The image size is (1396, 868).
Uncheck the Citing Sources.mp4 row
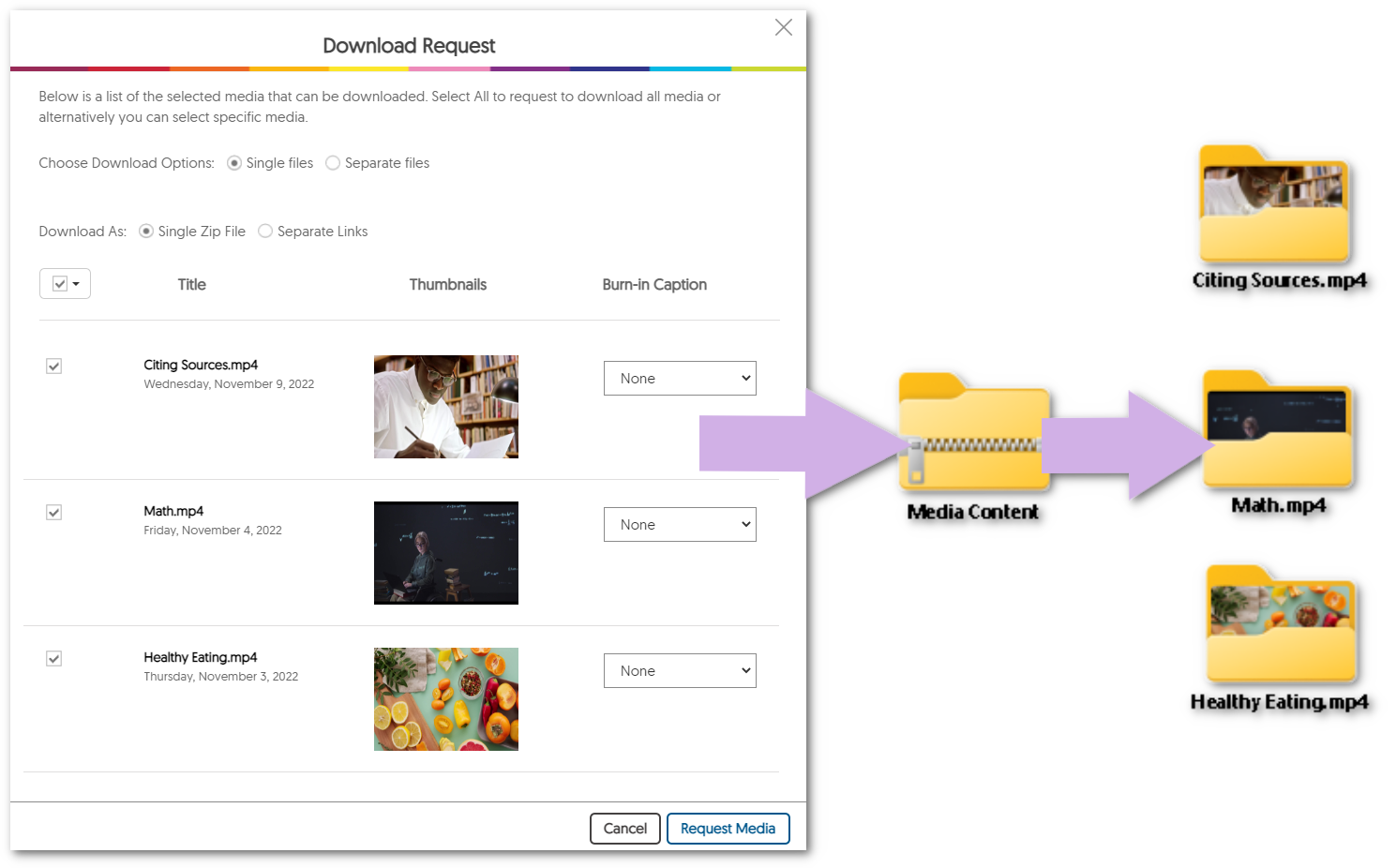[53, 366]
